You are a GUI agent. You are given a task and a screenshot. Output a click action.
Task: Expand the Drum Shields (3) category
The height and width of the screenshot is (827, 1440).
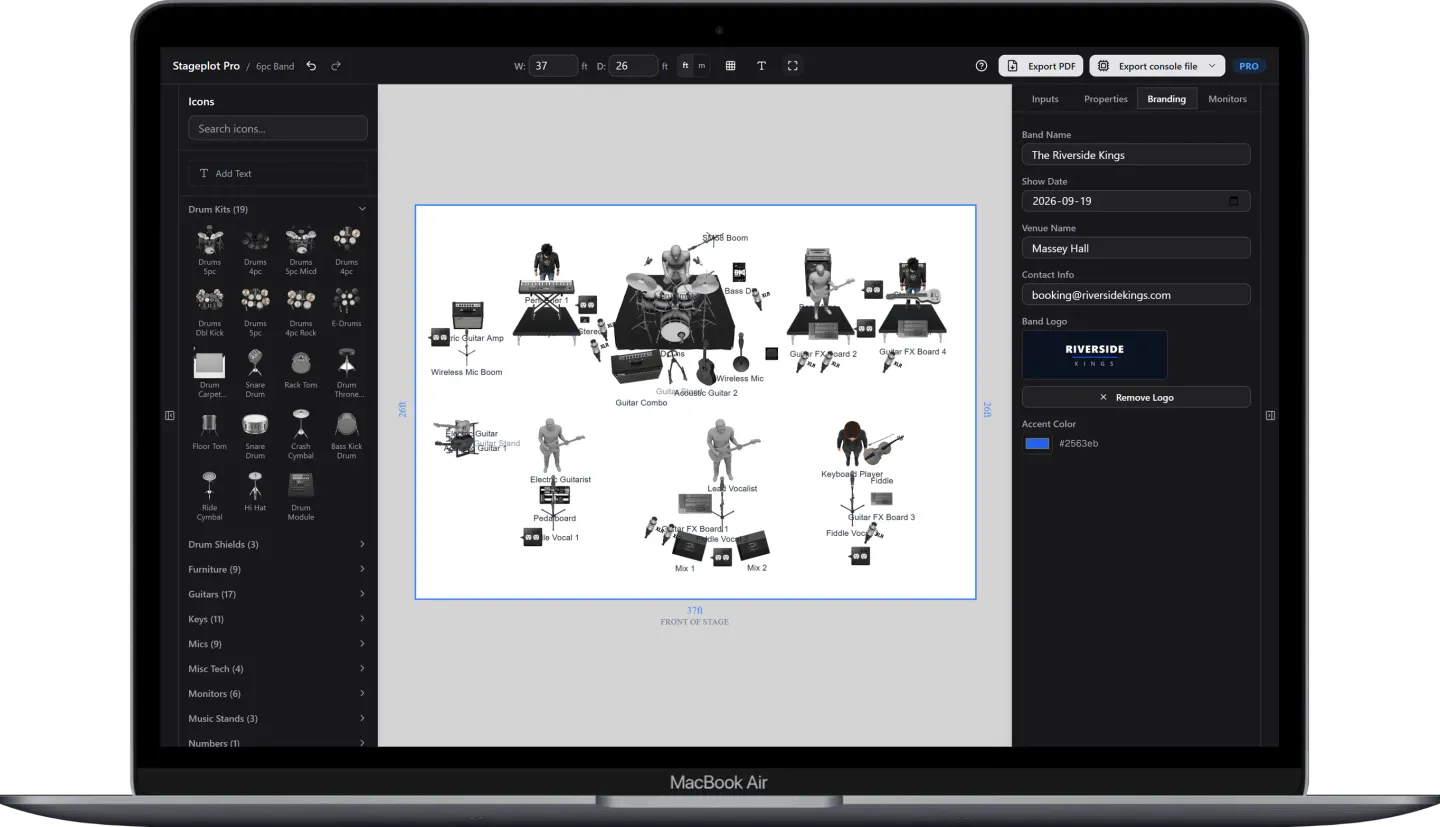click(x=277, y=545)
